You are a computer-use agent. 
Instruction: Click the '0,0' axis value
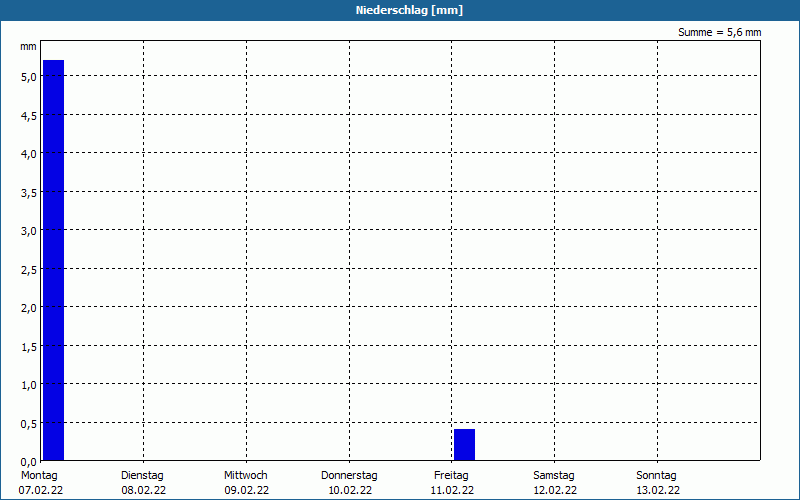(x=29, y=462)
